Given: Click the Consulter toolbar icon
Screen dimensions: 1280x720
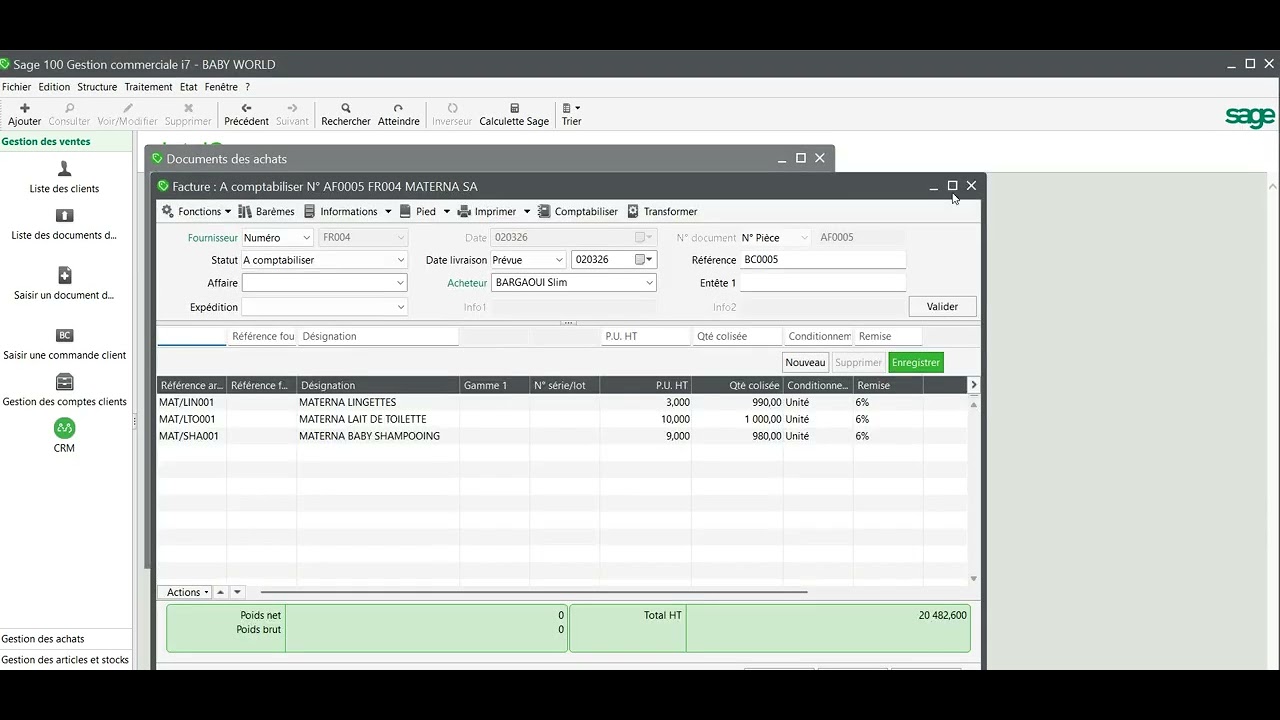Looking at the screenshot, I should [x=69, y=108].
